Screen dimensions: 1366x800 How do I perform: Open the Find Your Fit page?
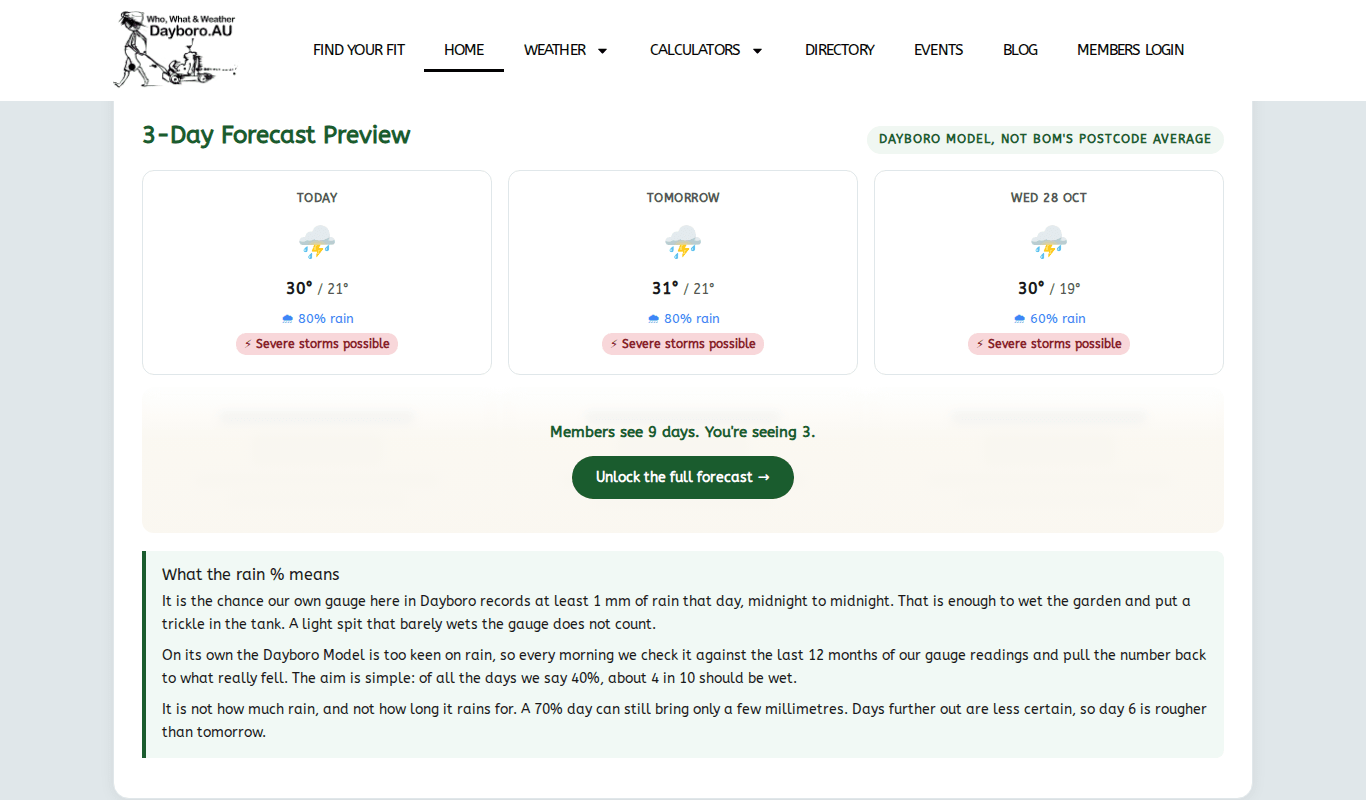[x=359, y=50]
